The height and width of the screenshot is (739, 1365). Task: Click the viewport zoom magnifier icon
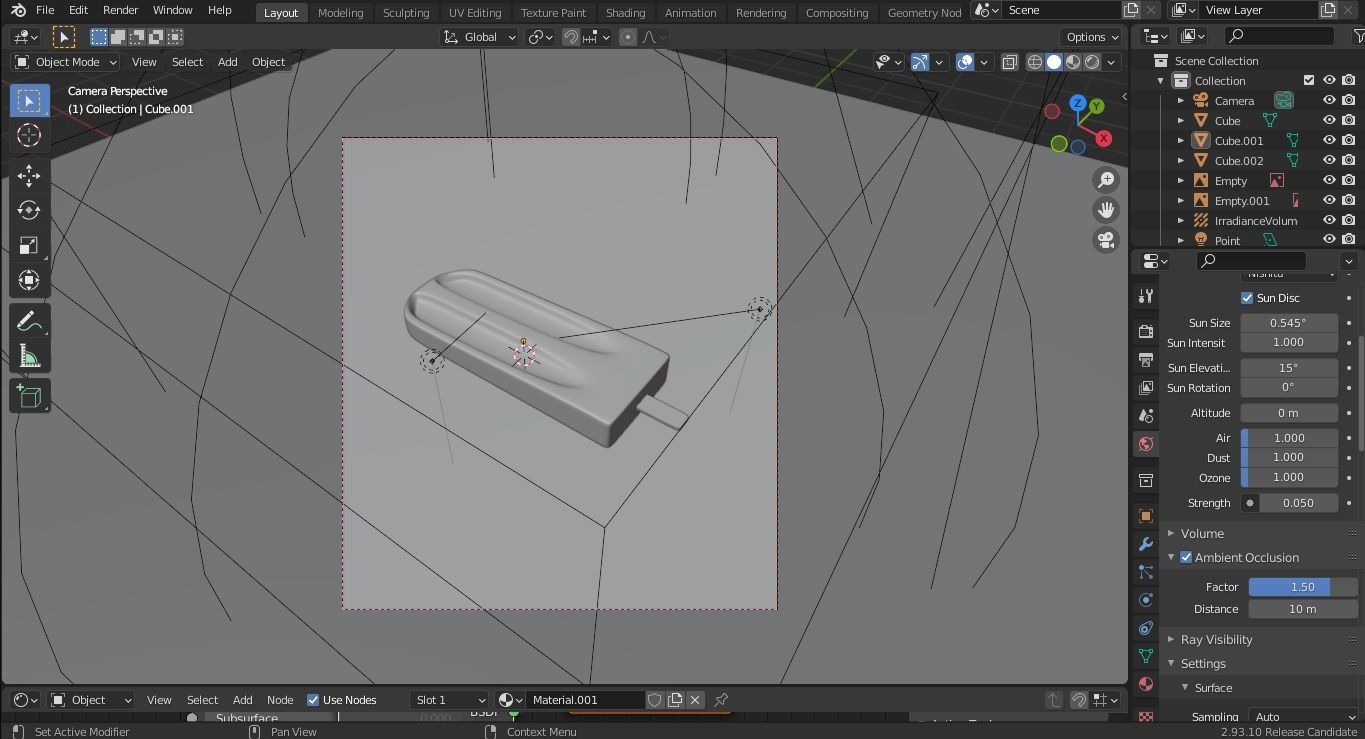click(x=1106, y=180)
